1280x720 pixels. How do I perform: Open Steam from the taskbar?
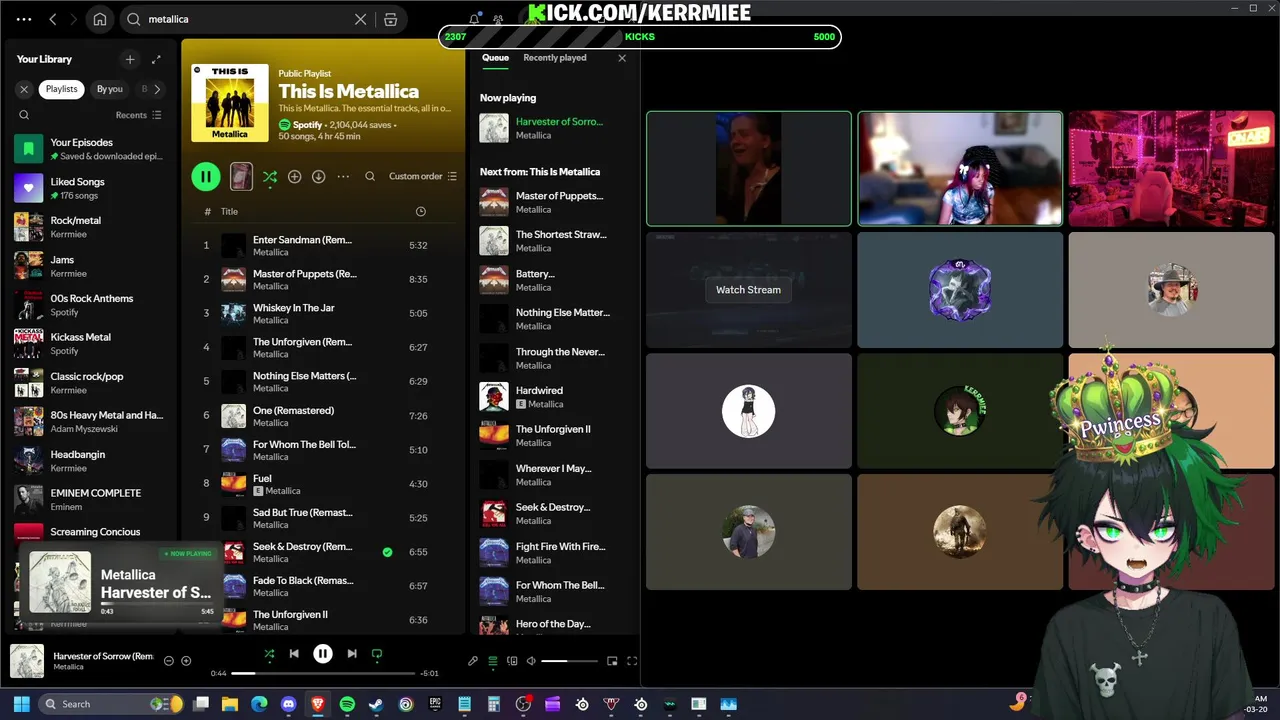coord(376,704)
